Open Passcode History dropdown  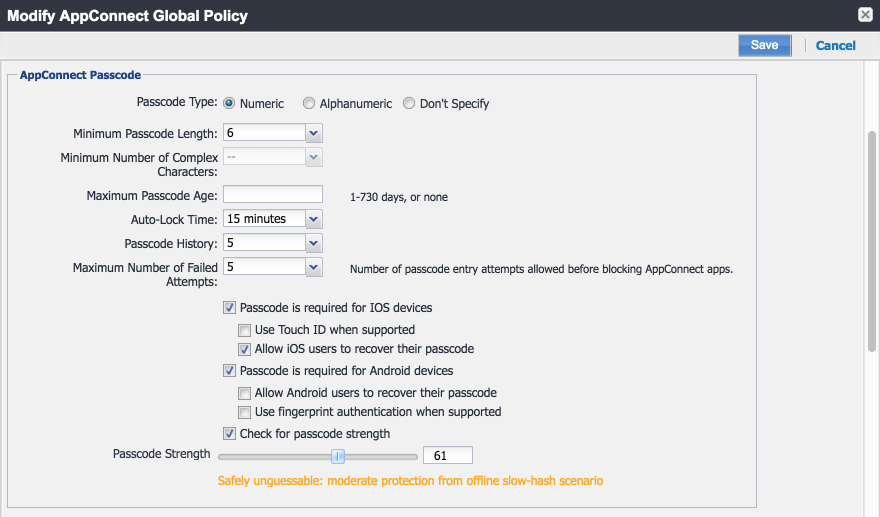[x=314, y=243]
